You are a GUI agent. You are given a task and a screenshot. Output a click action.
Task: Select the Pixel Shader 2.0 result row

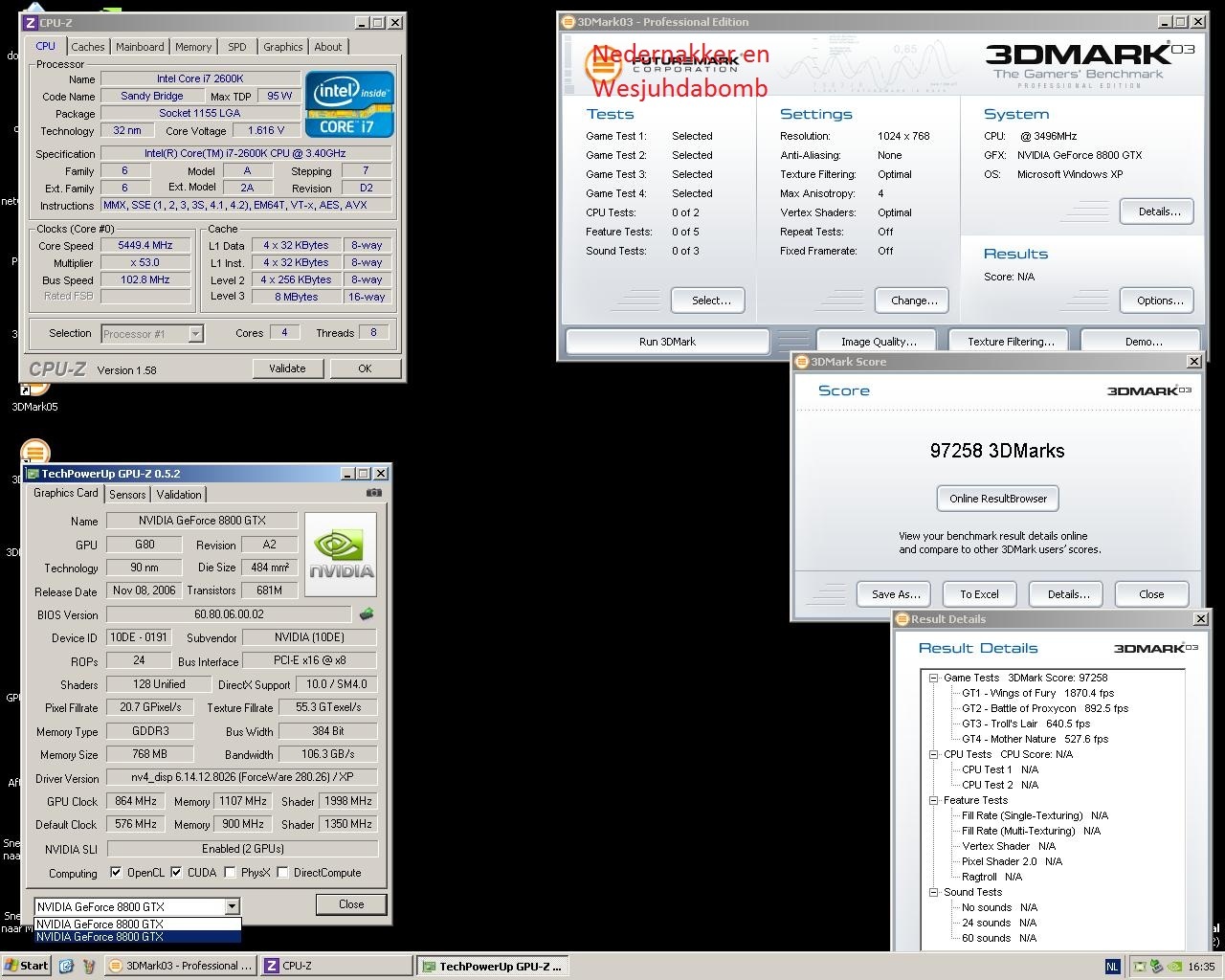click(1012, 861)
